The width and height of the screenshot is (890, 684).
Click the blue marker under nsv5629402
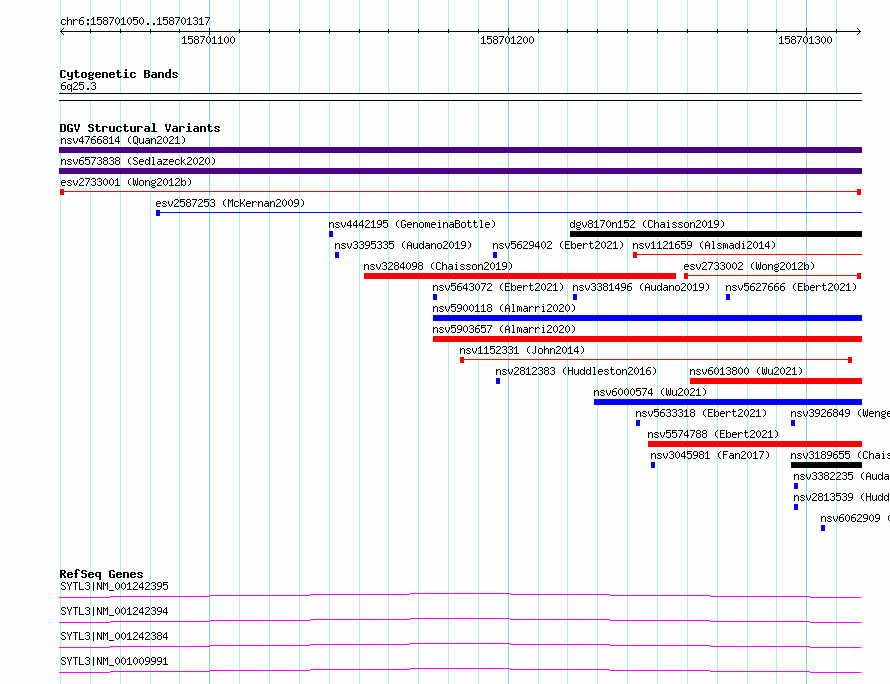coord(495,255)
